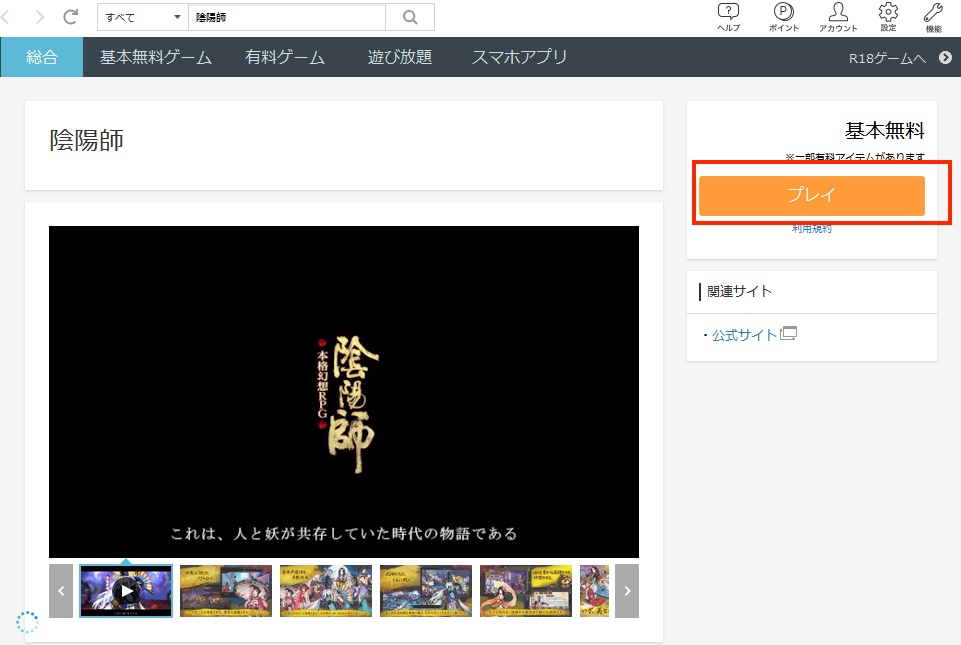The height and width of the screenshot is (645, 961).
Task: Reload the page with the refresh icon
Action: coord(70,17)
